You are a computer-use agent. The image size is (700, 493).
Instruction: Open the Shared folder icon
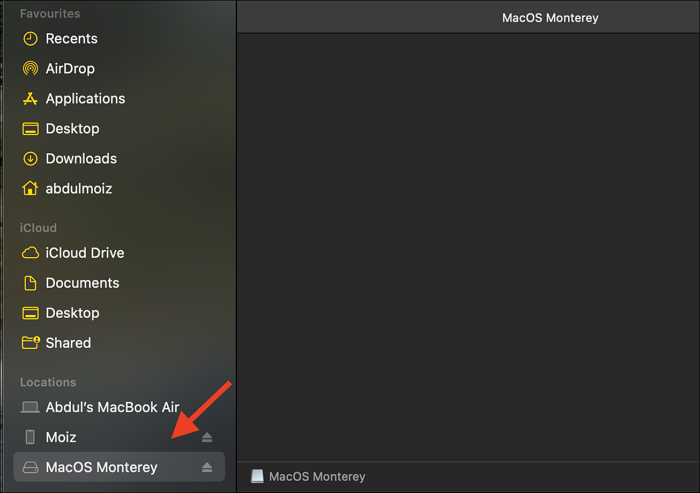30,343
